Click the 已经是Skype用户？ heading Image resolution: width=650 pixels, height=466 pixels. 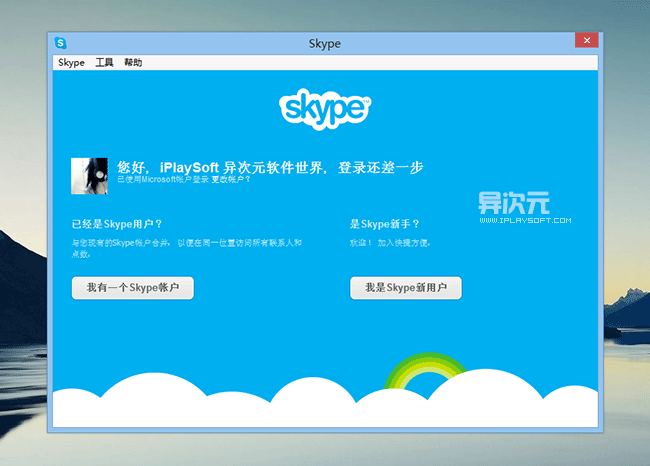pos(117,224)
